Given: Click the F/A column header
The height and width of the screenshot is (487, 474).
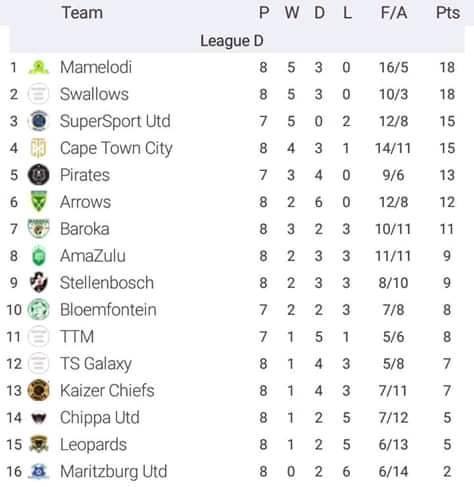Looking at the screenshot, I should tap(394, 13).
